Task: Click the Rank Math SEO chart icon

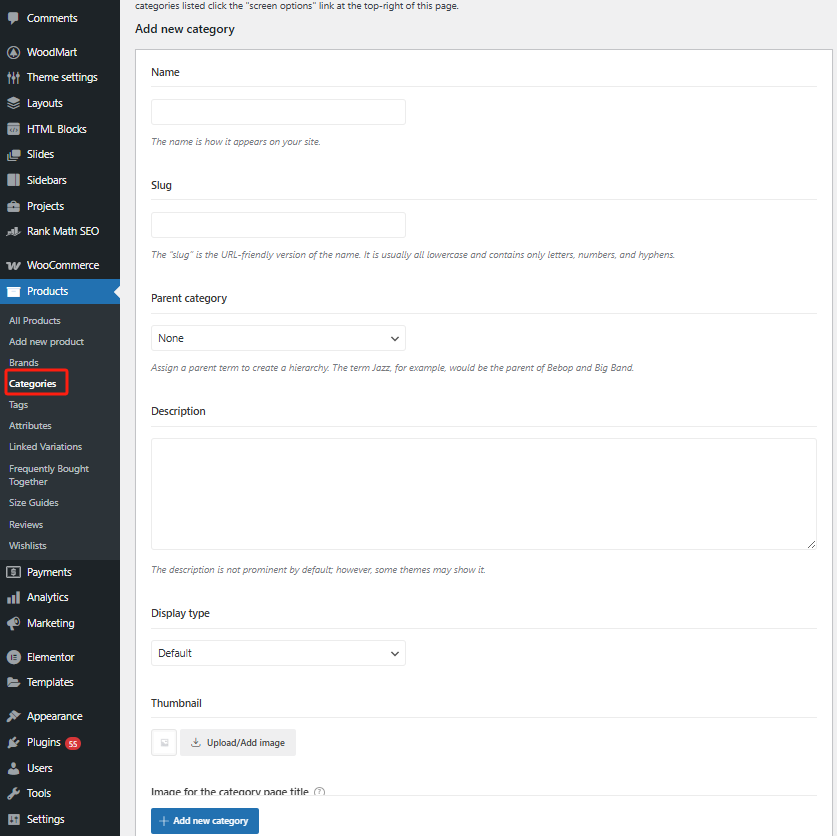Action: pyautogui.click(x=13, y=232)
